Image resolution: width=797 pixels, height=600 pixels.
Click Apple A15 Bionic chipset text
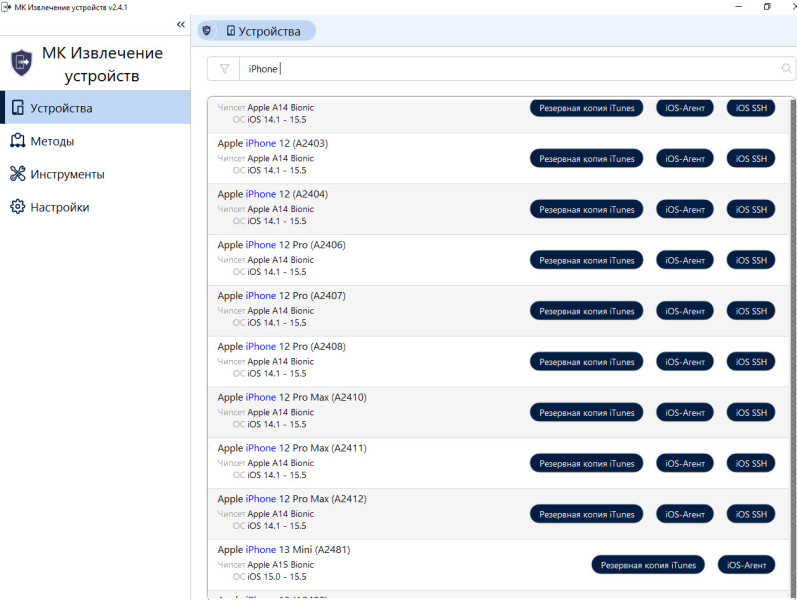click(281, 565)
